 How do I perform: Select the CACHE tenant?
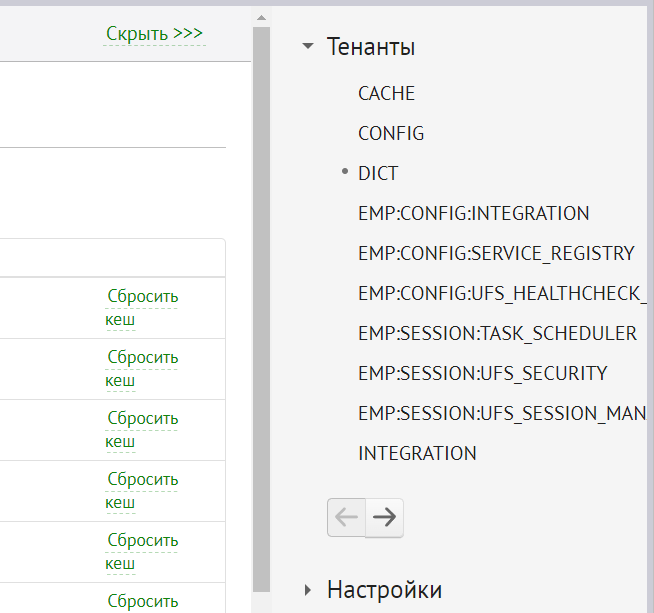pos(386,93)
